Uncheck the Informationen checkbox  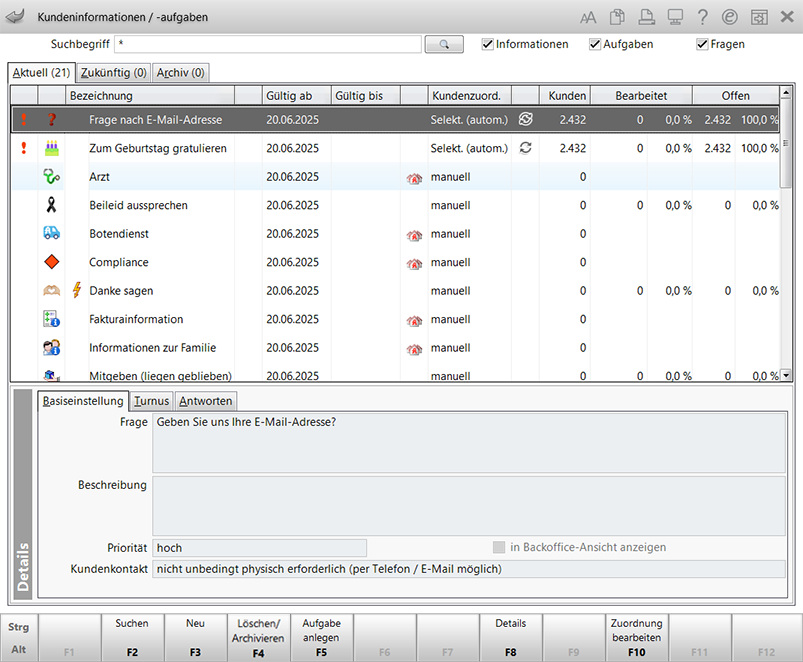pos(488,44)
